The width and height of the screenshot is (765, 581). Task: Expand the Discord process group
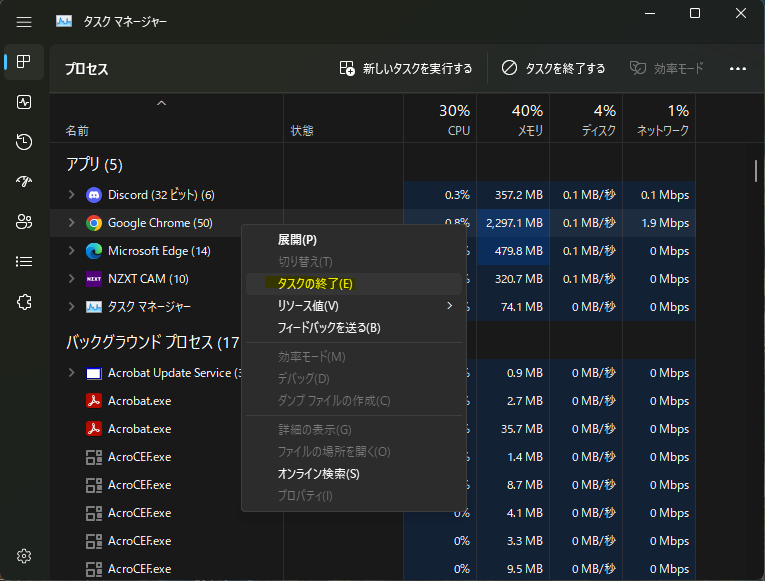pyautogui.click(x=72, y=195)
